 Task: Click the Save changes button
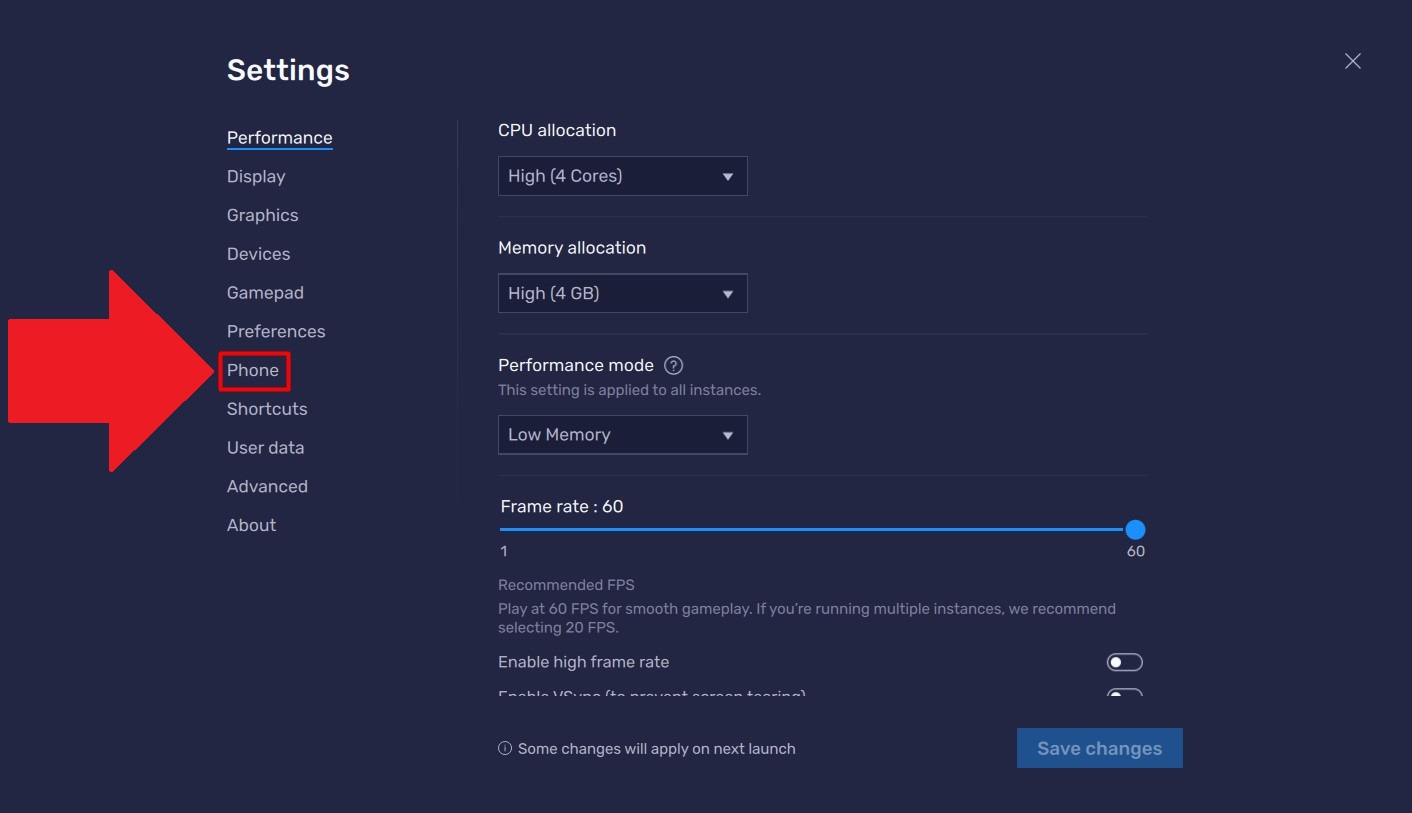click(x=1099, y=748)
